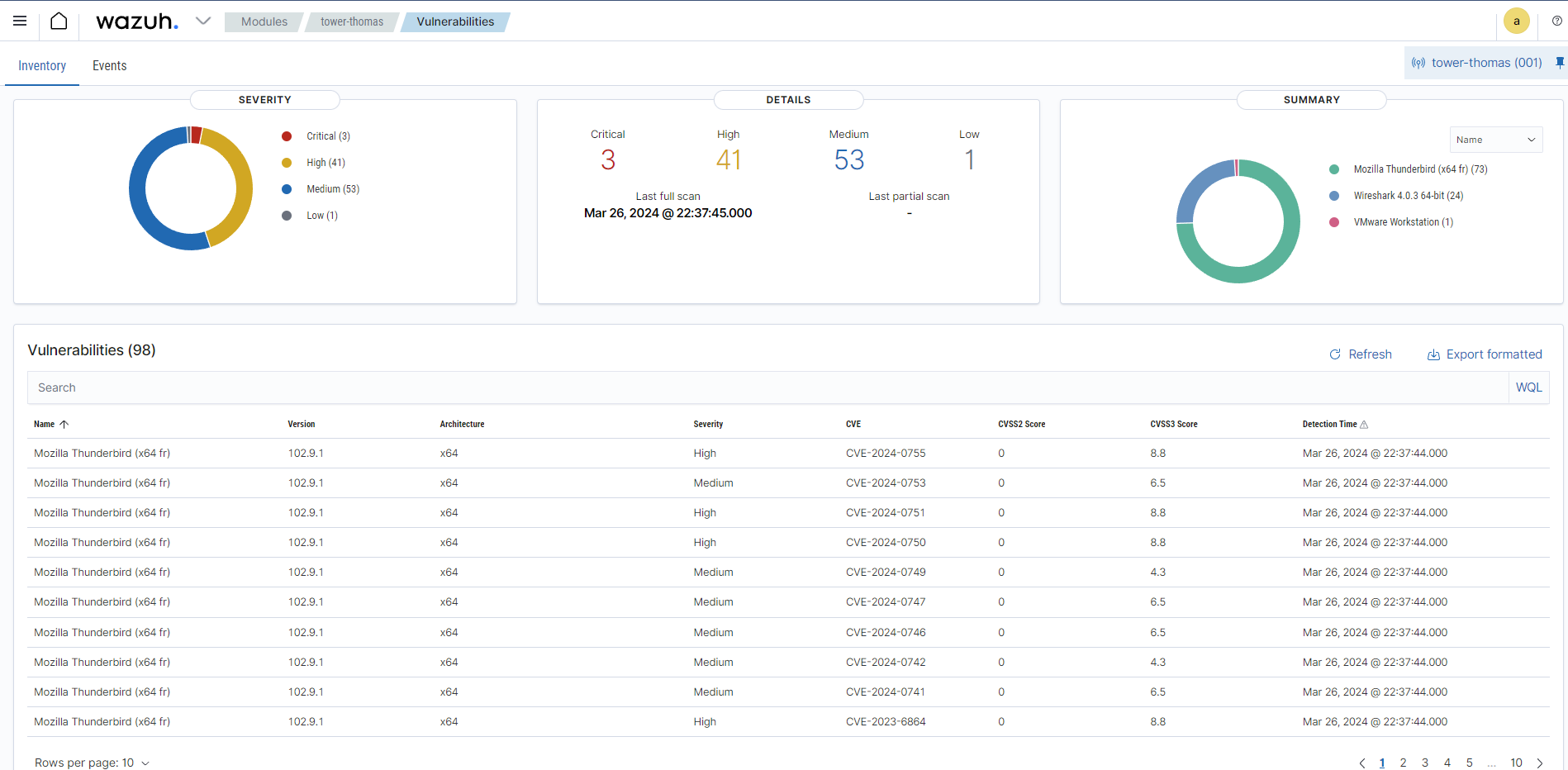1568x770 pixels.
Task: Select CVE-2024-0747 cell
Action: point(886,602)
